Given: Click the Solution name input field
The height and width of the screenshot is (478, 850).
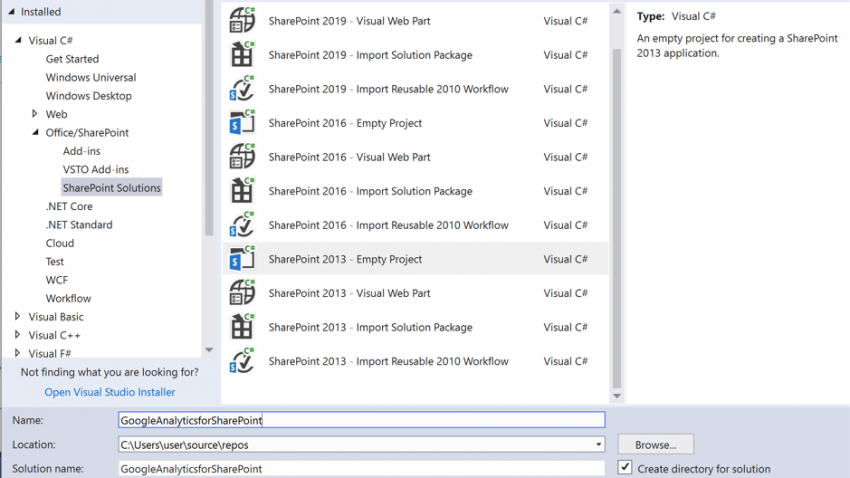Looking at the screenshot, I should click(362, 469).
